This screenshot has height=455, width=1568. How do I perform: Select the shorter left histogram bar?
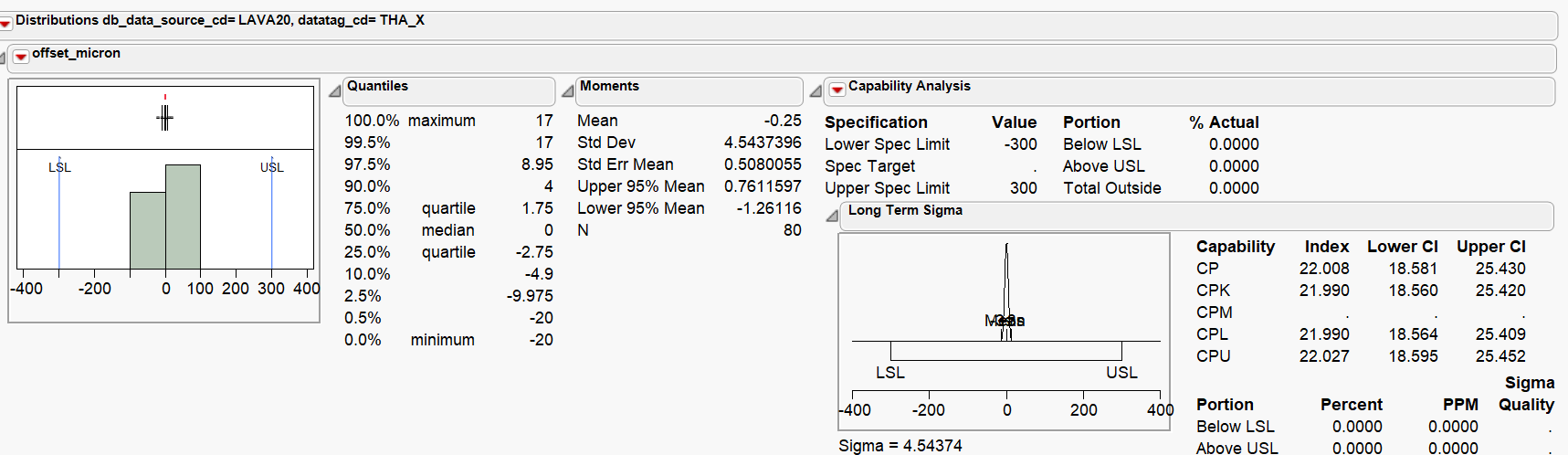[x=148, y=230]
